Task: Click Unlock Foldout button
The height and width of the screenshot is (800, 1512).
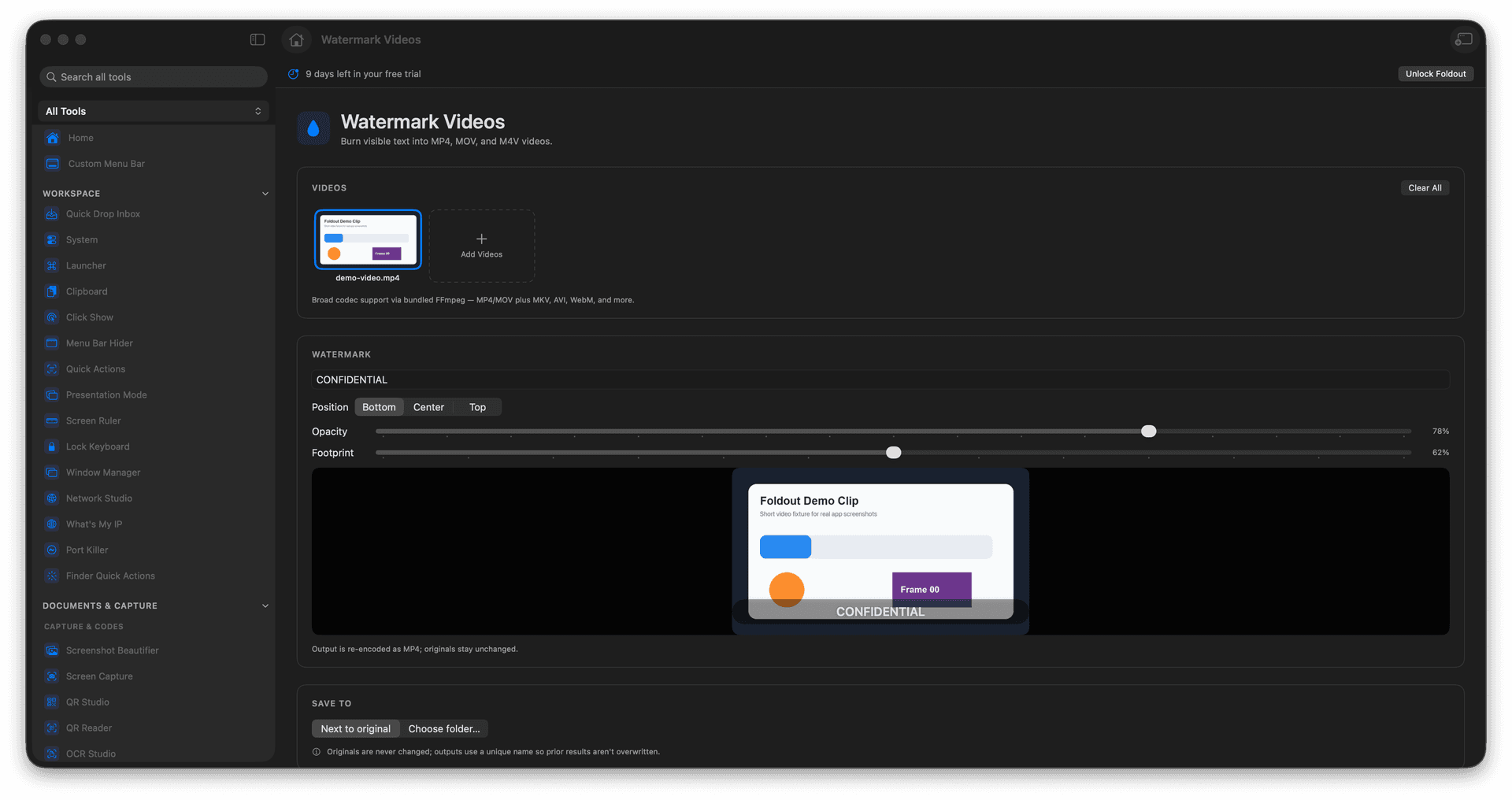Action: pyautogui.click(x=1436, y=74)
